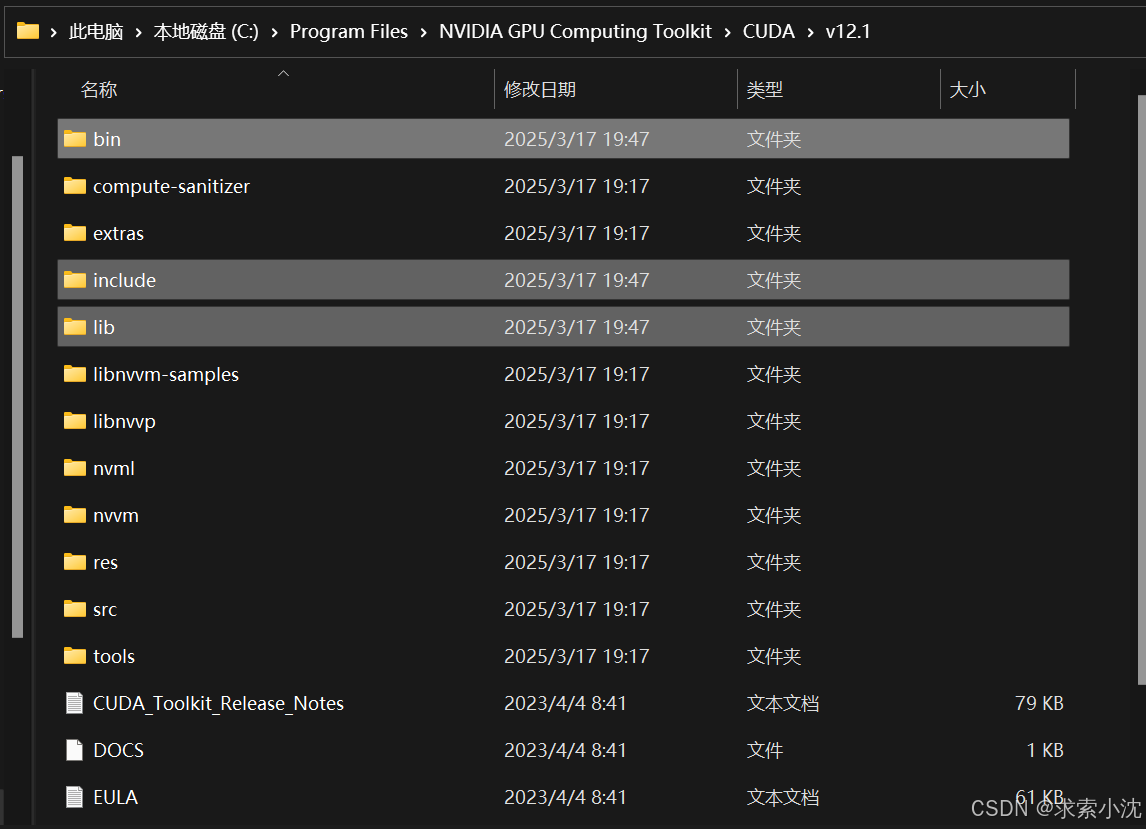Image resolution: width=1146 pixels, height=829 pixels.
Task: Click the tools folder icon
Action: (x=75, y=656)
